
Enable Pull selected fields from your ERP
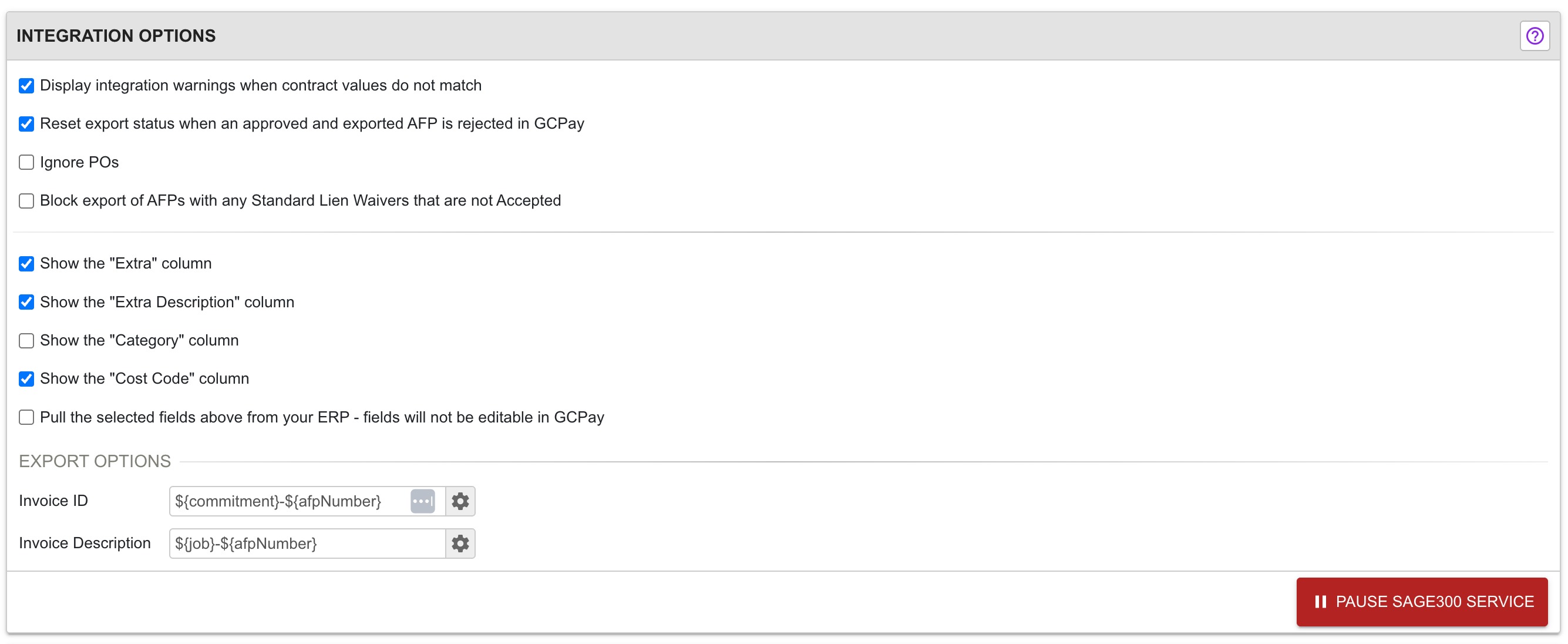pyautogui.click(x=26, y=417)
